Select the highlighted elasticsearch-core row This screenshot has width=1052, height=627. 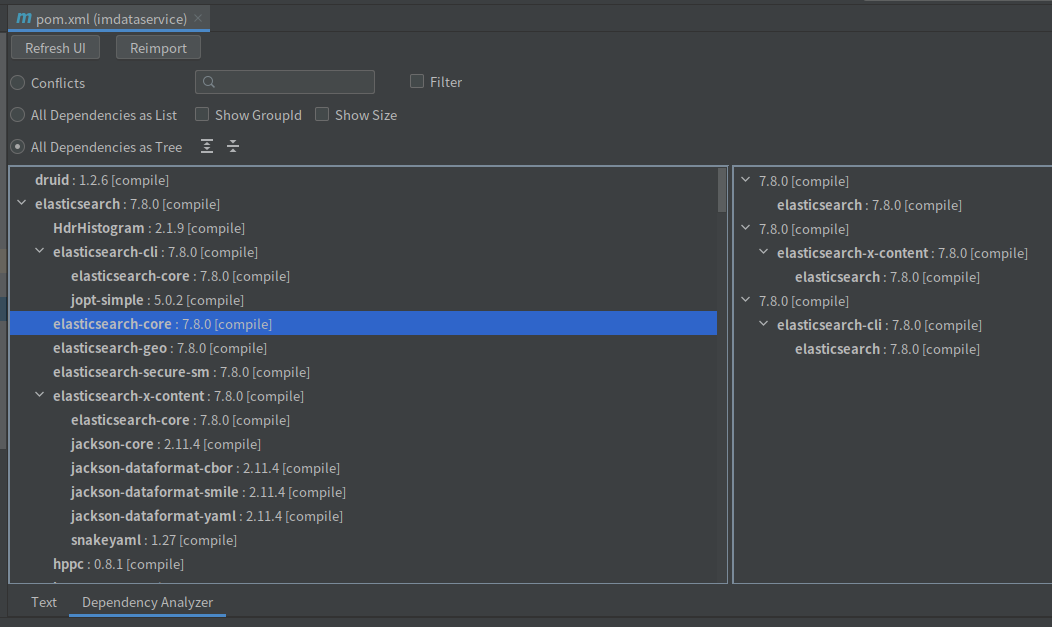tap(363, 324)
